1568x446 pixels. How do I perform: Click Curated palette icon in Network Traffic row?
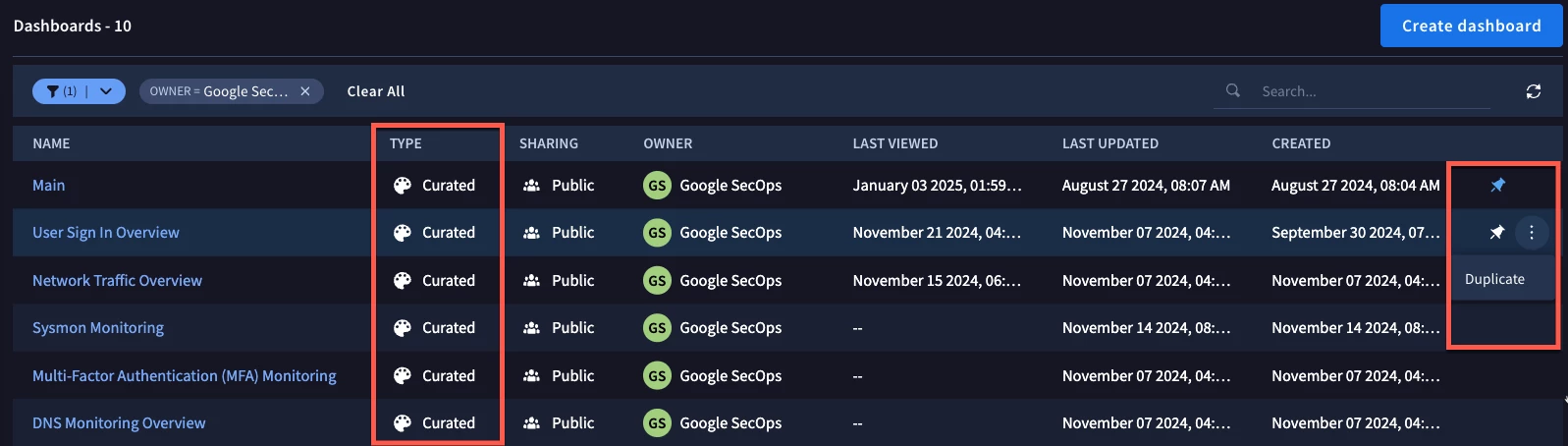(x=403, y=280)
